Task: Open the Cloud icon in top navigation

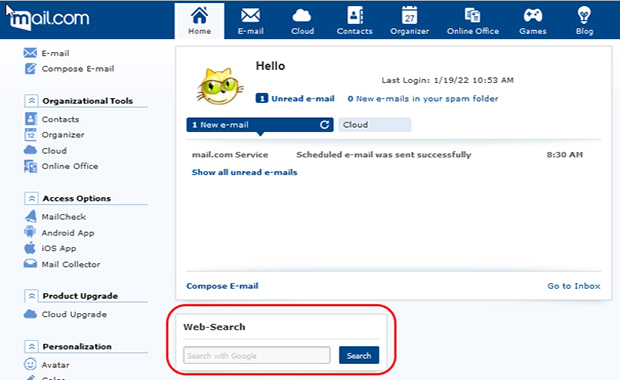Action: click(302, 16)
